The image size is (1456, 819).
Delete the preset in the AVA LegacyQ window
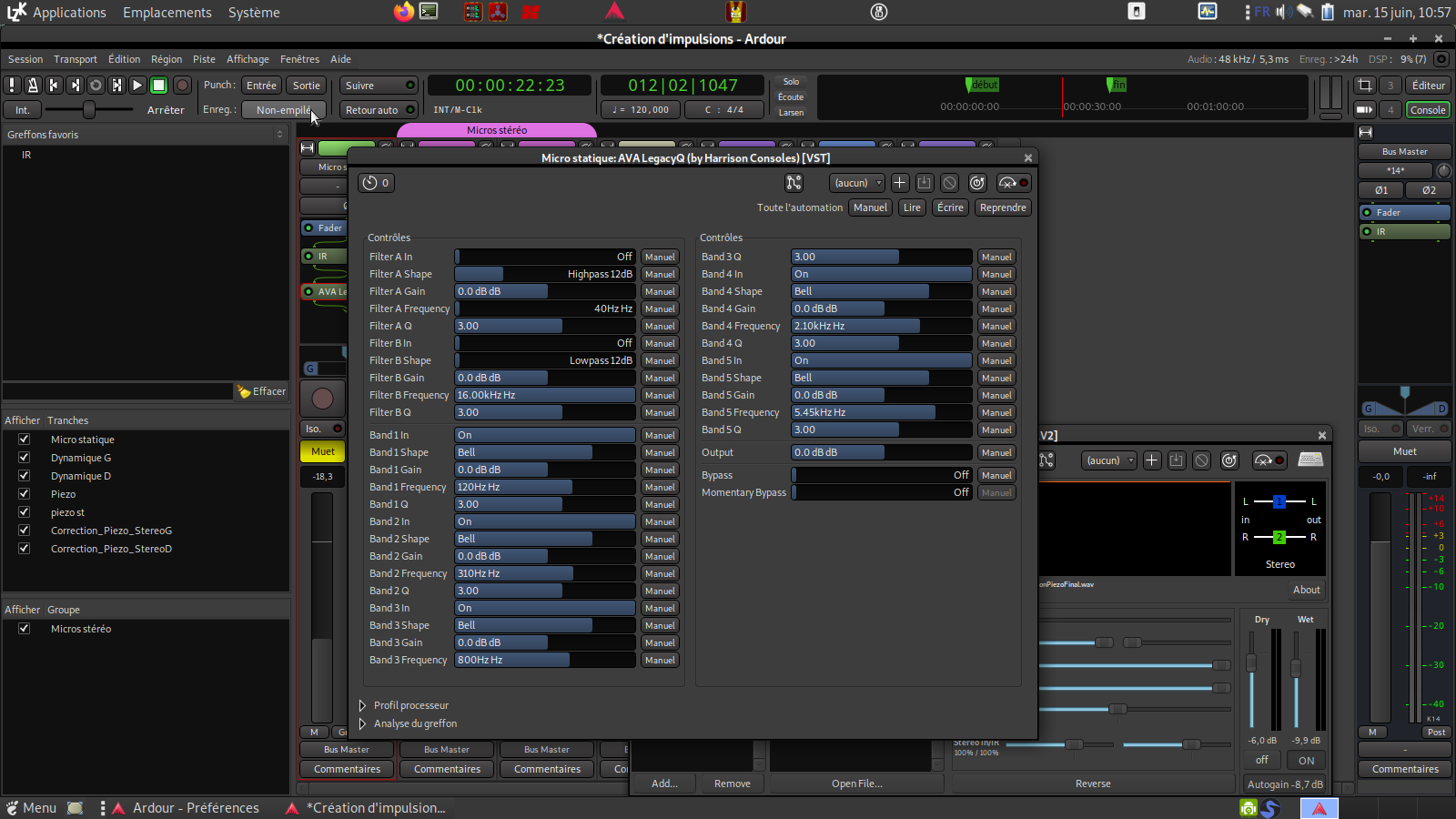point(950,183)
